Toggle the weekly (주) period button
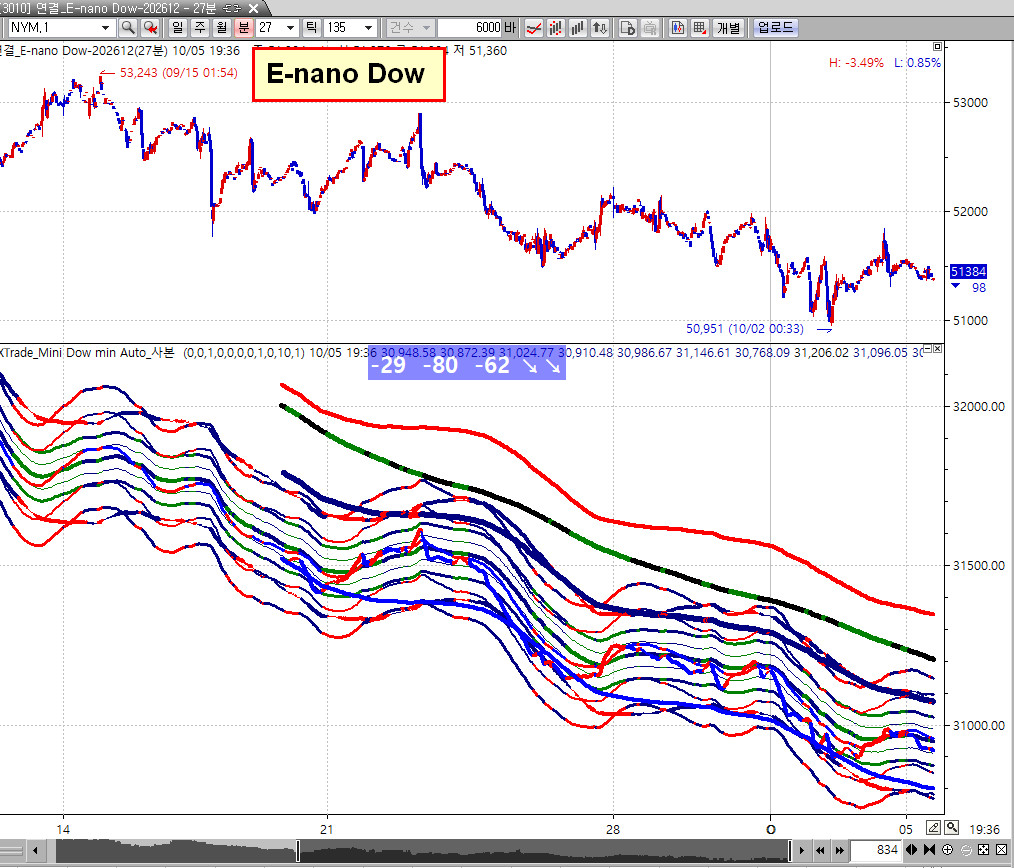Screen dimensions: 1014x868 [200, 28]
